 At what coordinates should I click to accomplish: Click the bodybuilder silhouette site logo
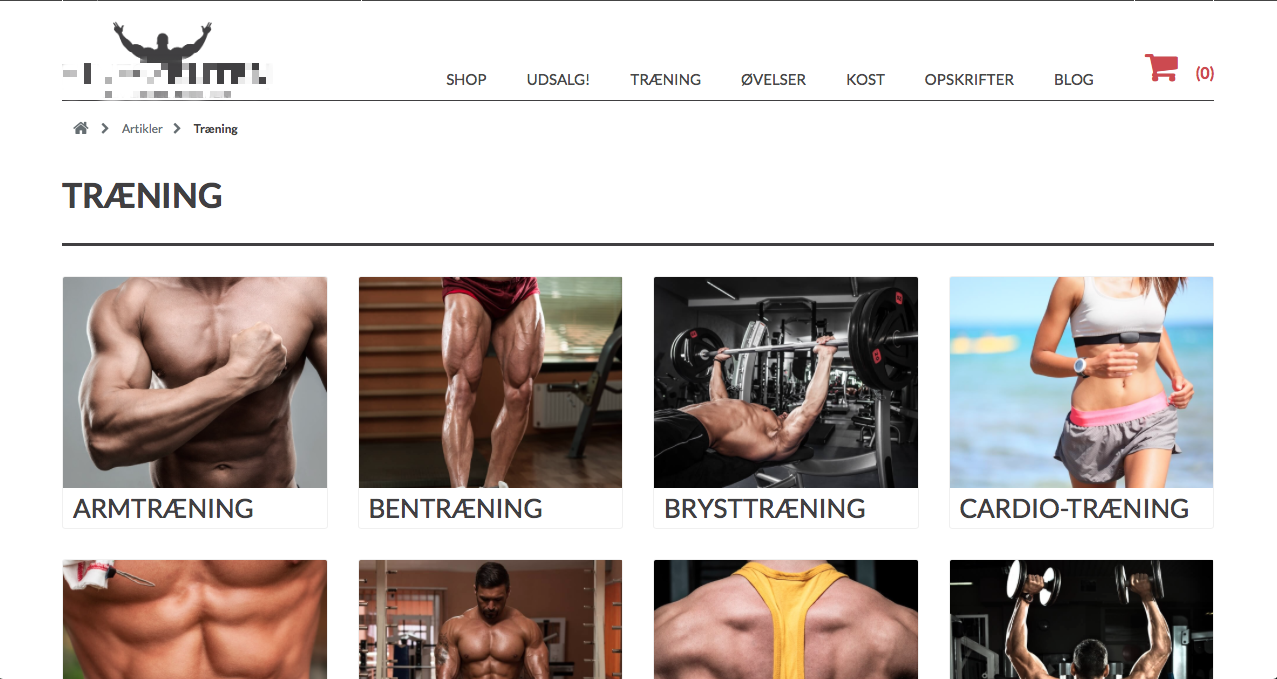pyautogui.click(x=165, y=60)
